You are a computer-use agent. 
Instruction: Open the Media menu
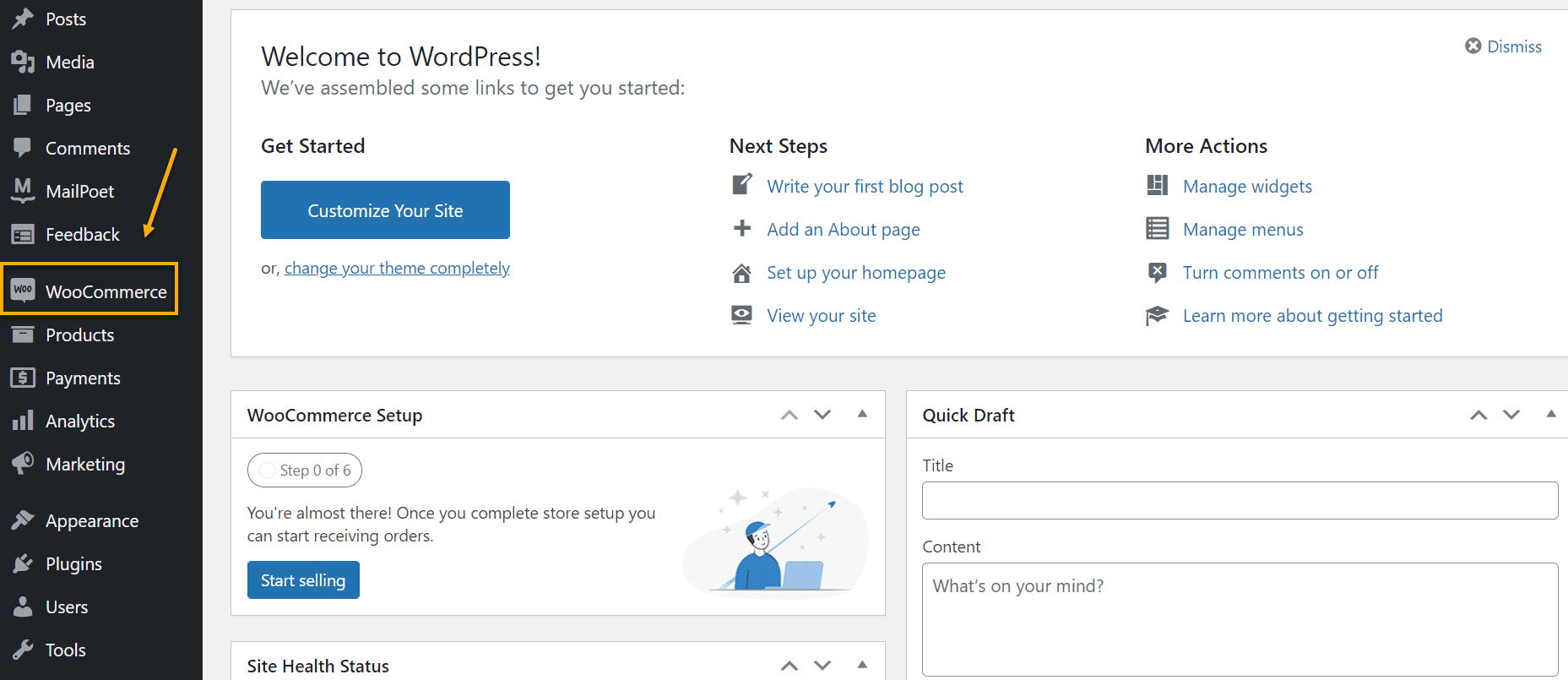(70, 62)
